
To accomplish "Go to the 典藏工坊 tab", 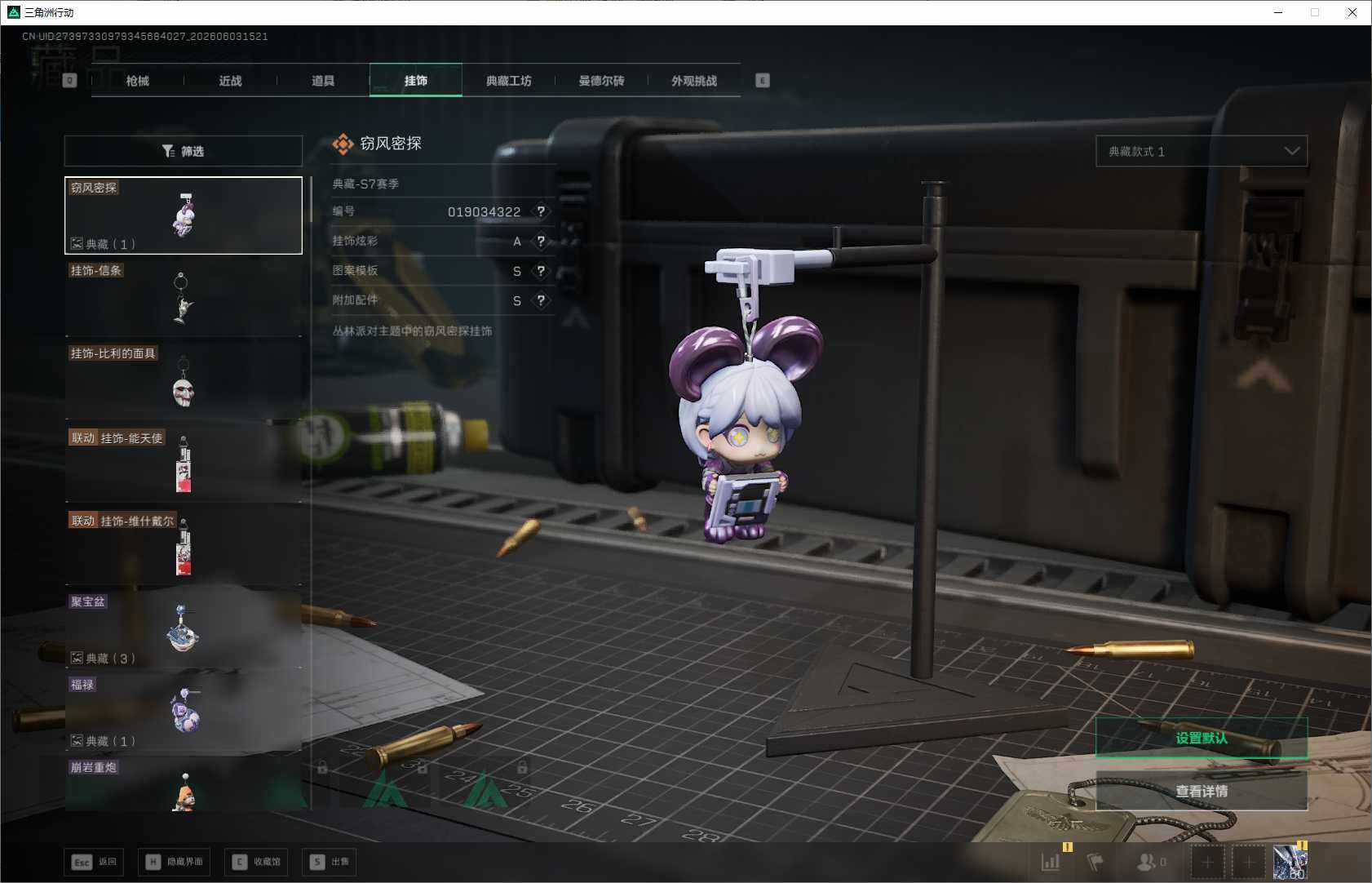I will click(509, 81).
